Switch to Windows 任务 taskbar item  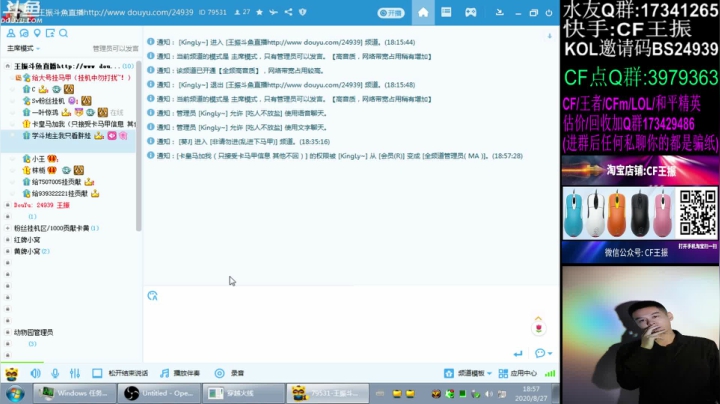click(75, 393)
